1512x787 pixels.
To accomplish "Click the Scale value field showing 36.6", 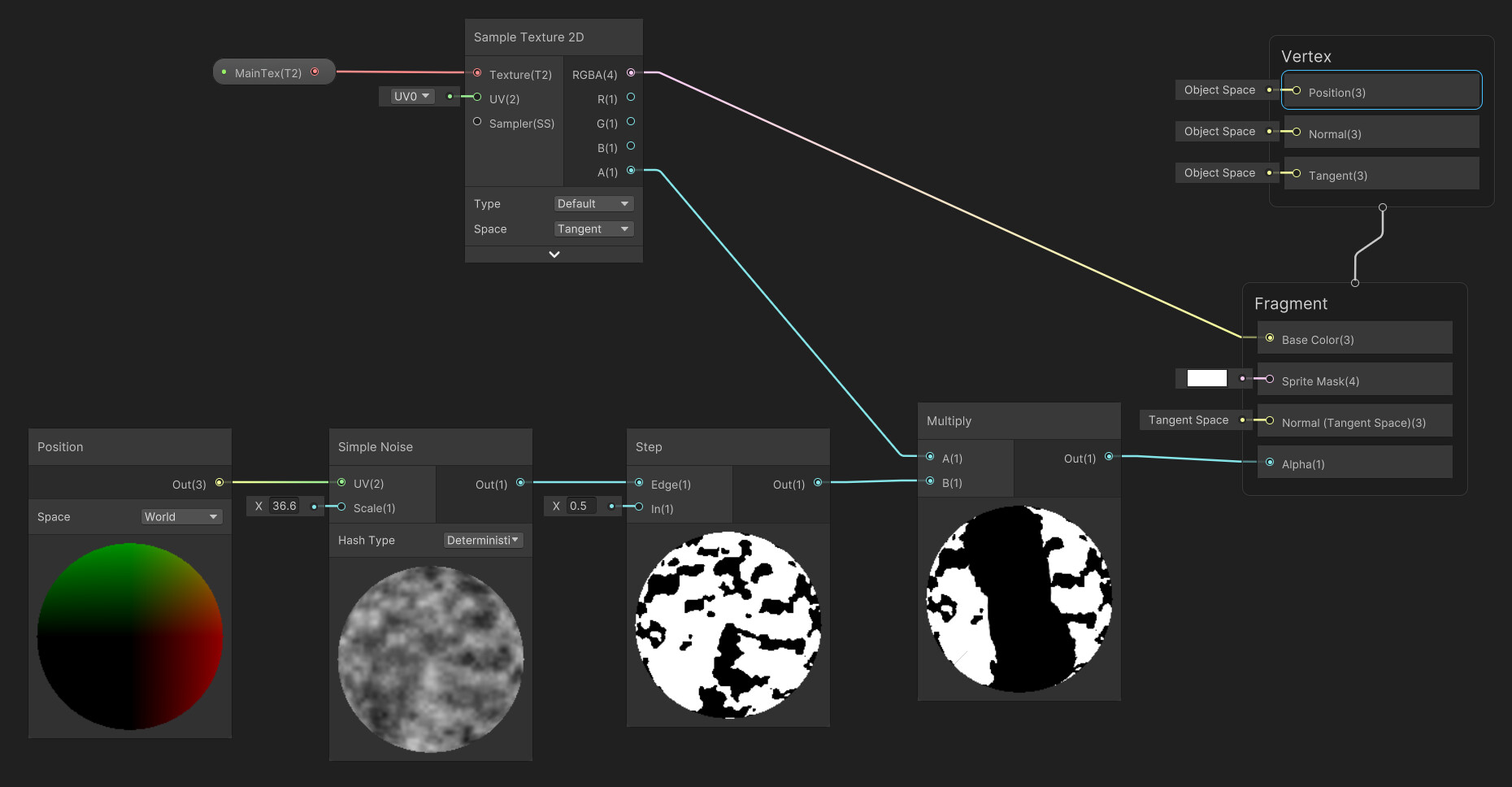I will tap(283, 505).
